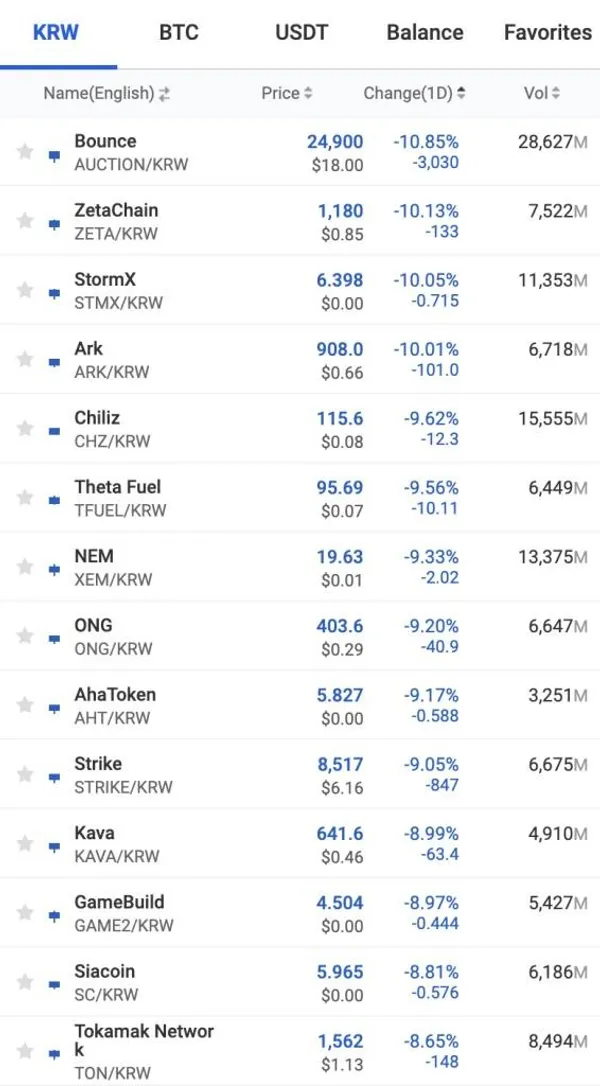Select the GameBuild price 4.504

click(340, 902)
